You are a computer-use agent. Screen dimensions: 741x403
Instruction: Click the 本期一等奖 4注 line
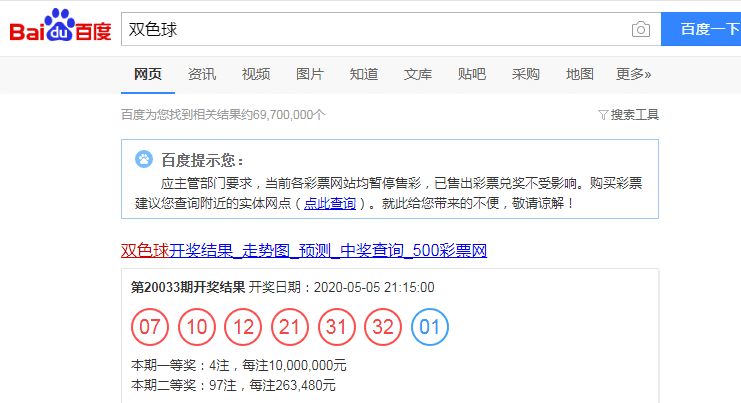tap(239, 365)
